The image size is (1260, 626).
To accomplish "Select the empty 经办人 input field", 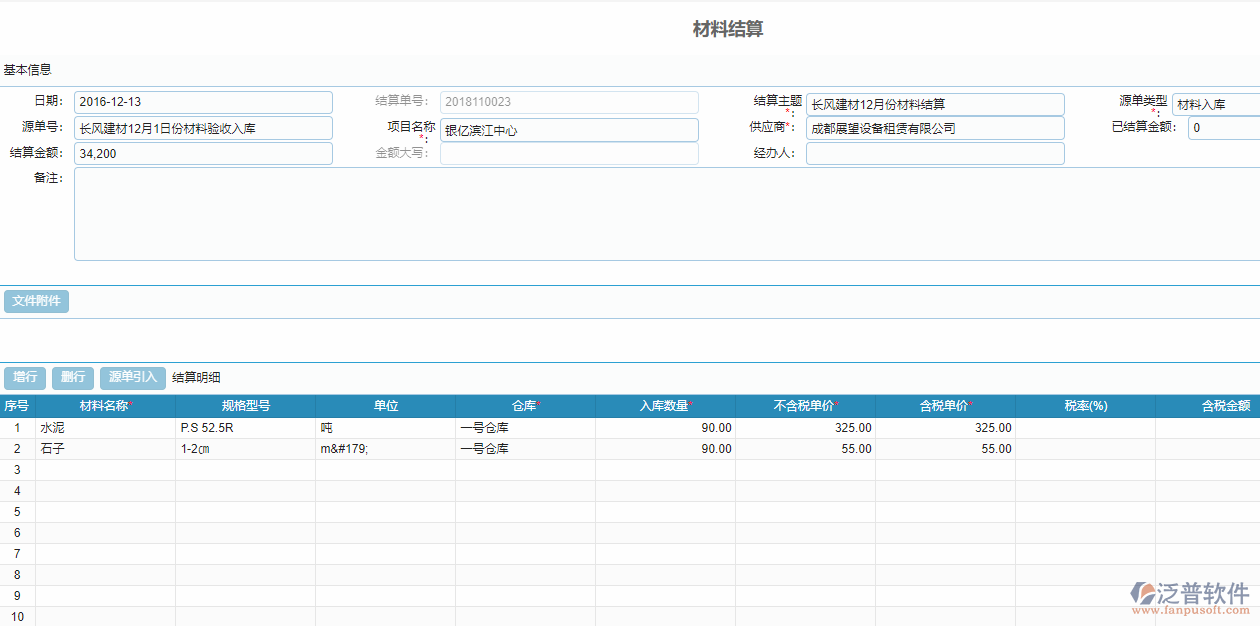I will click(x=935, y=154).
